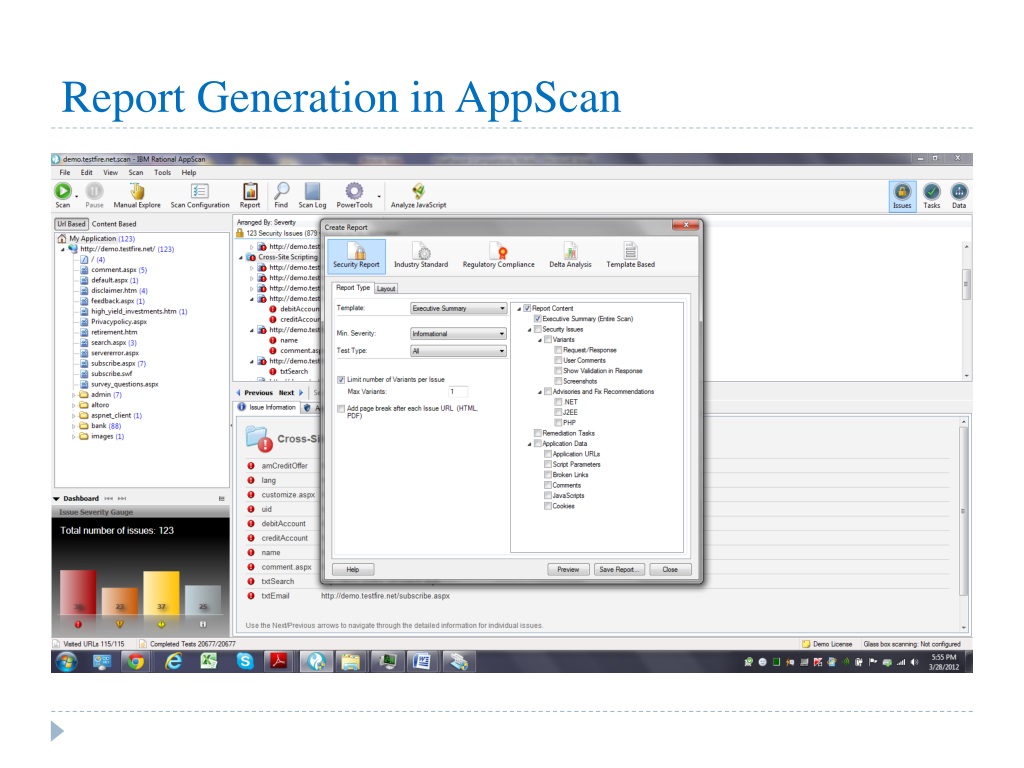Click the Preview button
The width and height of the screenshot is (1024, 768).
pyautogui.click(x=568, y=569)
